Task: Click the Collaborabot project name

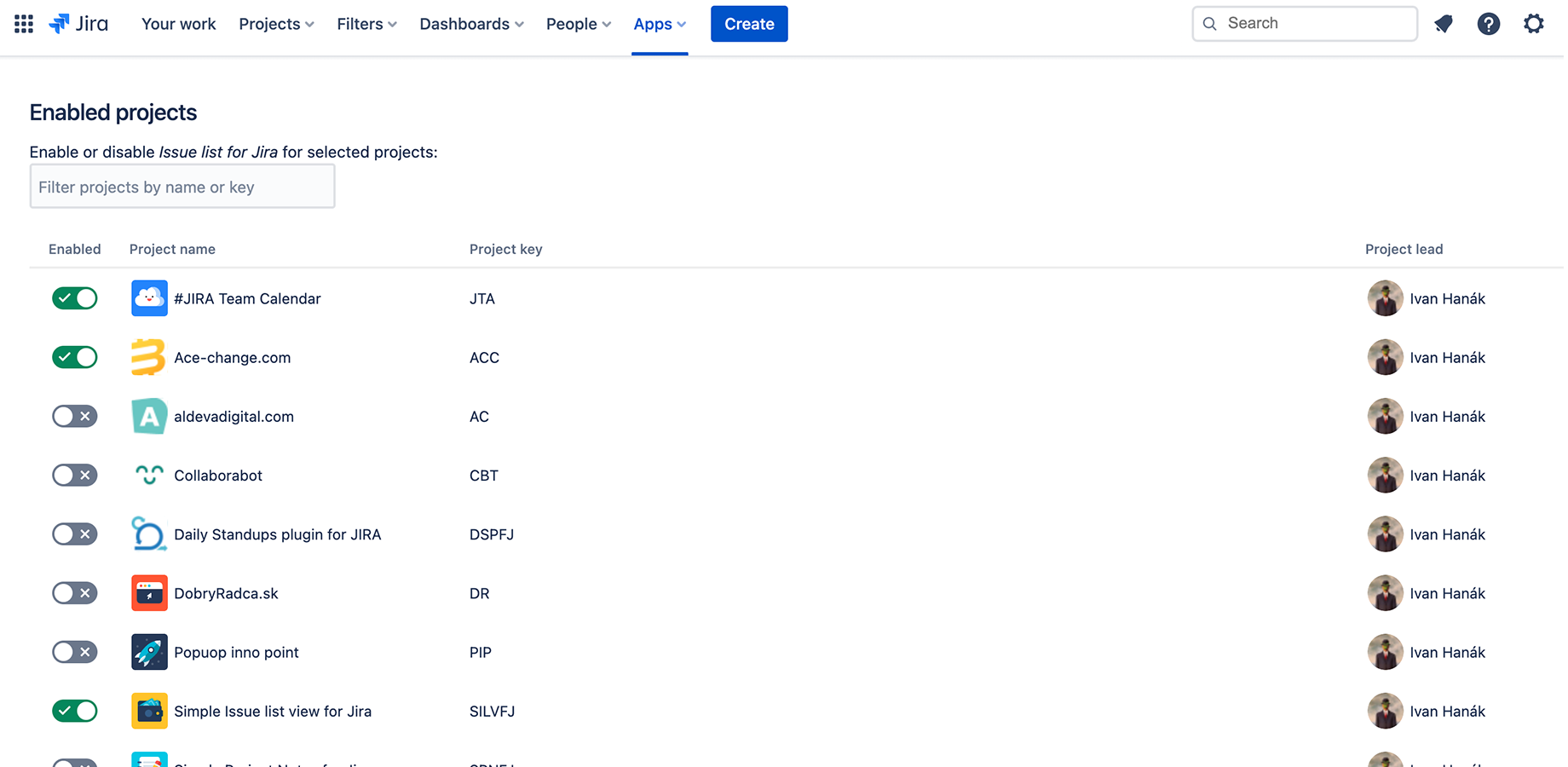Action: click(218, 475)
